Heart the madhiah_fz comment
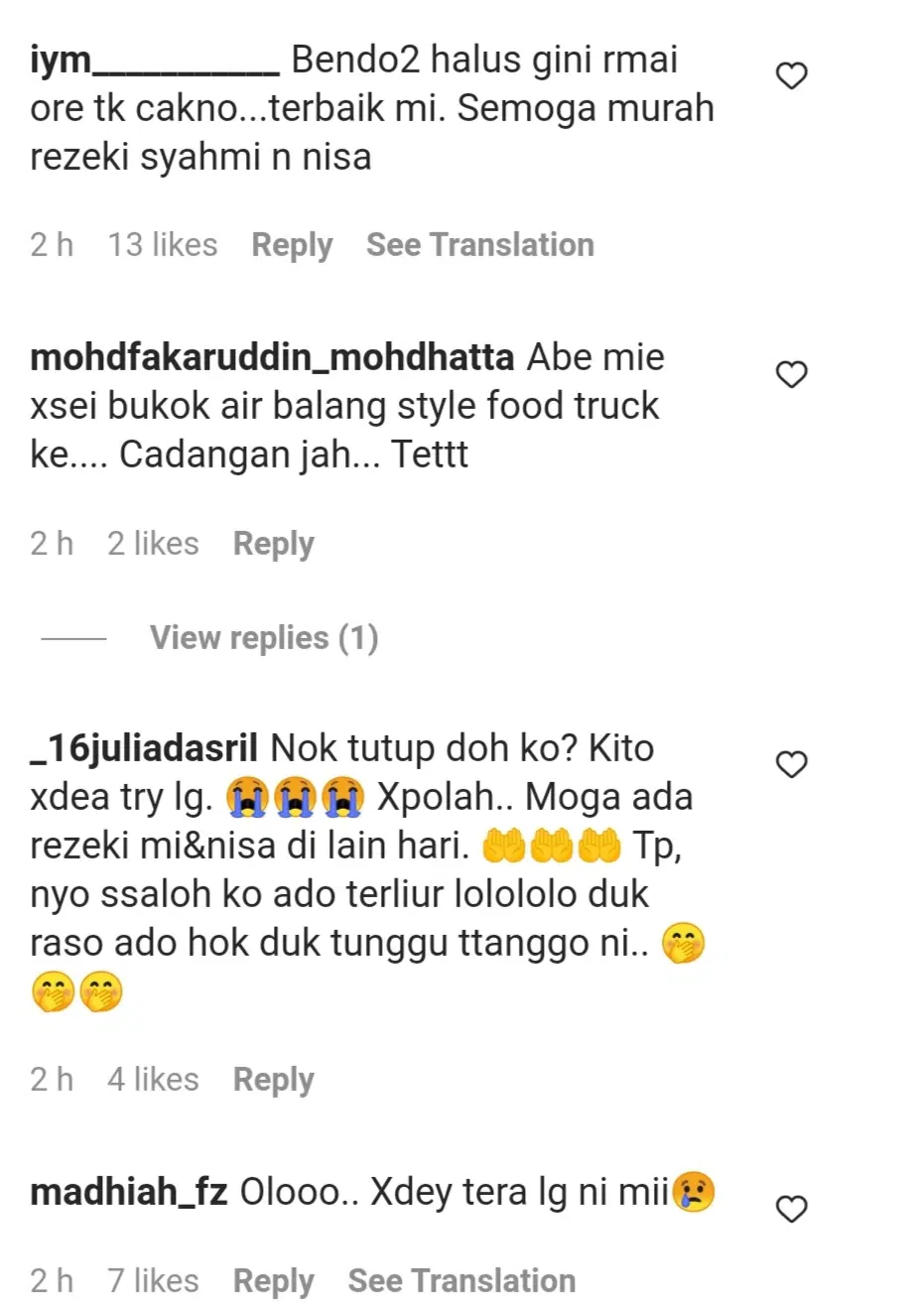This screenshot has width=910, height=1316. click(x=791, y=1209)
